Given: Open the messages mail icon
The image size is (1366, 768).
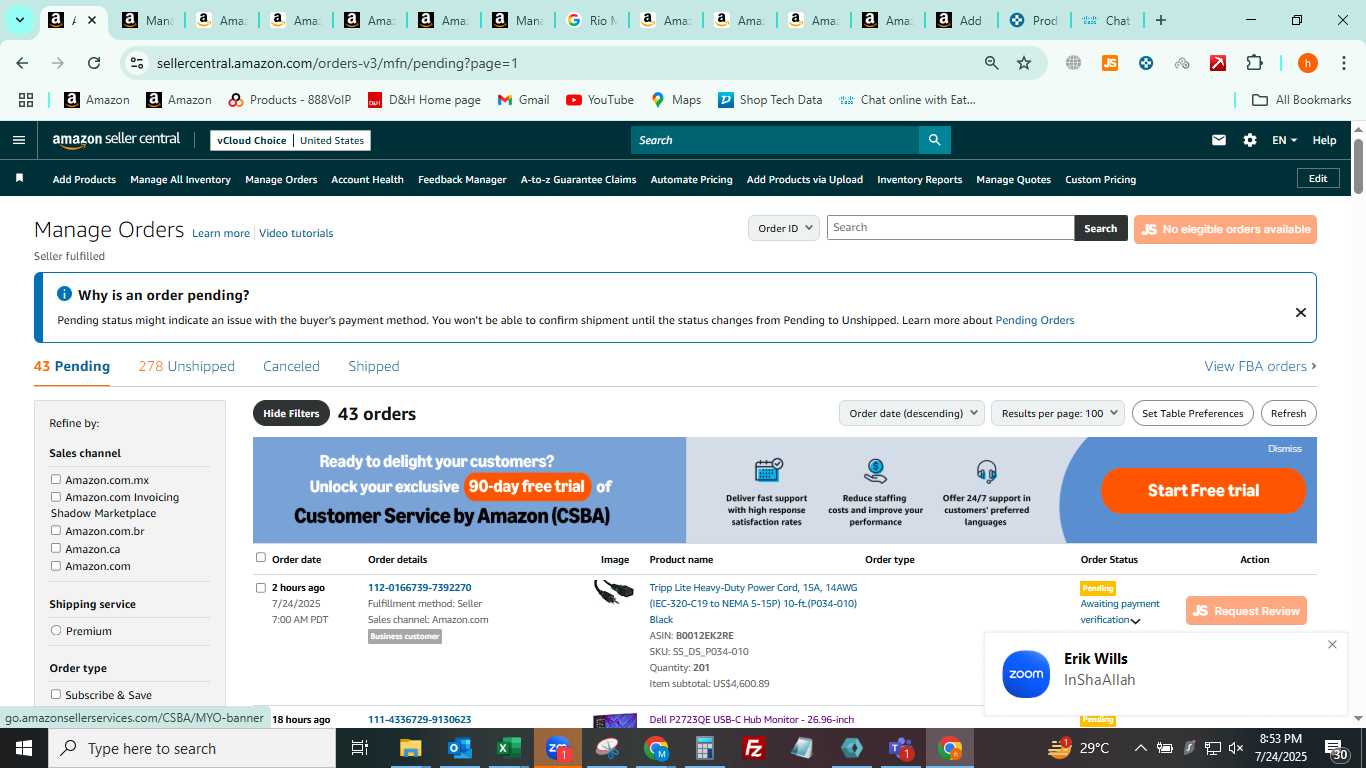Looking at the screenshot, I should (x=1218, y=140).
